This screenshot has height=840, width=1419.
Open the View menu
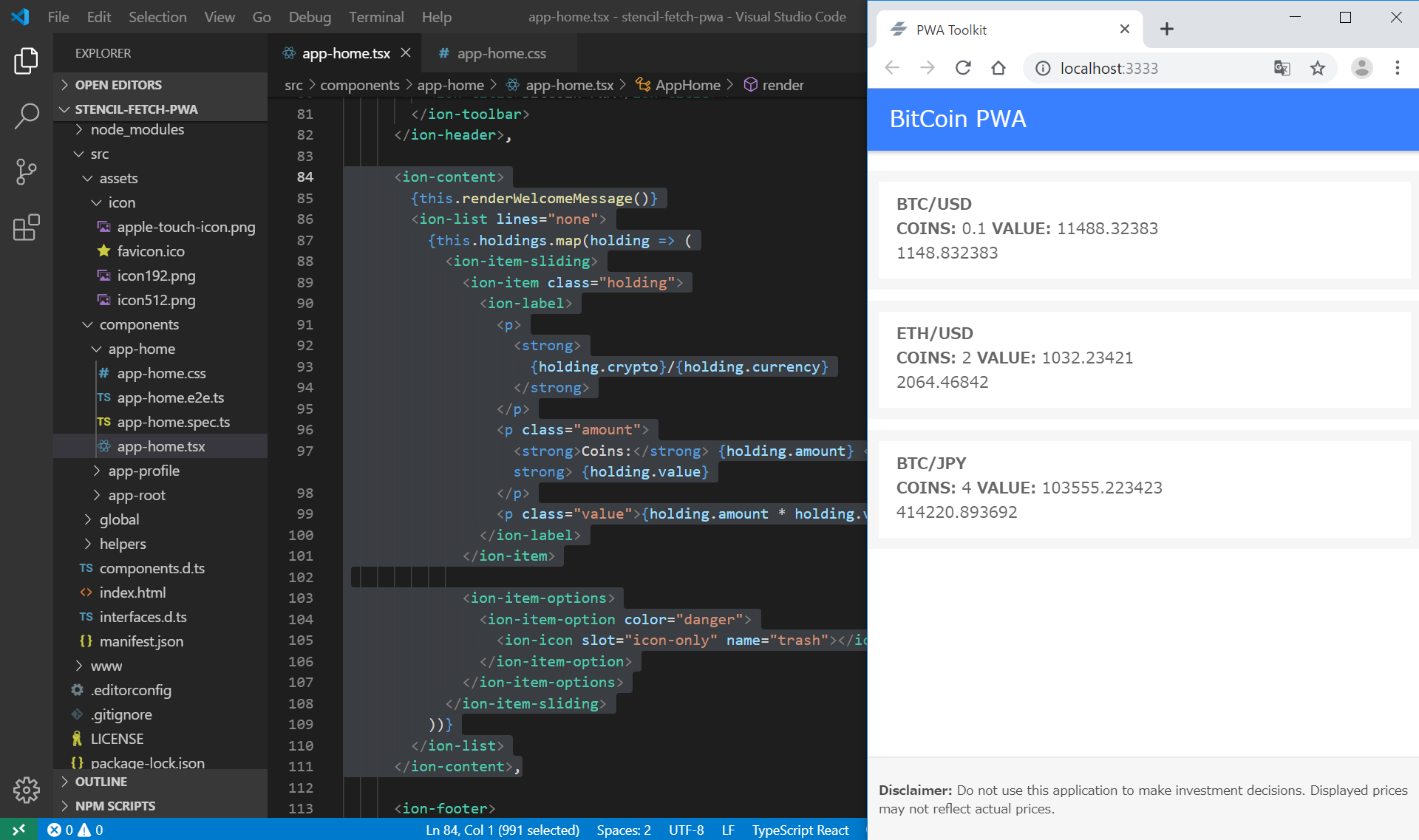pos(220,17)
